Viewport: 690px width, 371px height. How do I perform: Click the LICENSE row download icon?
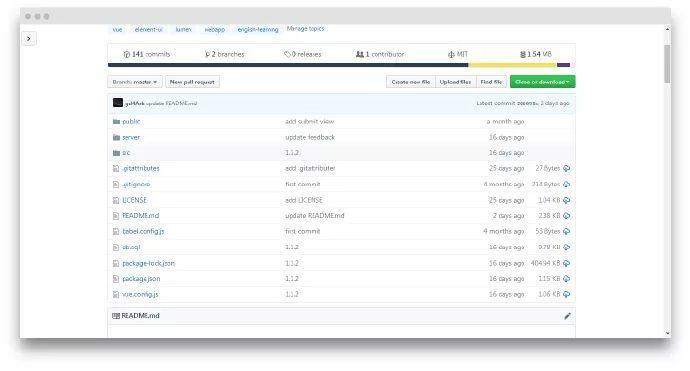point(566,200)
